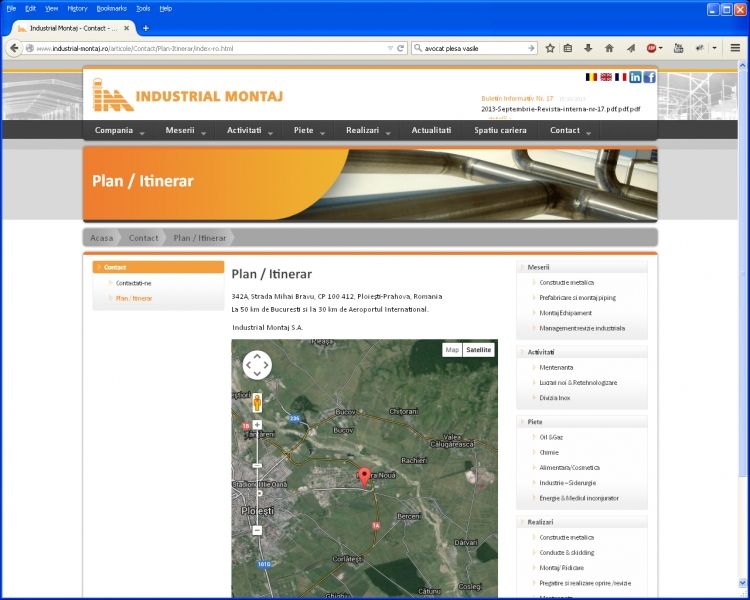Screen dimensions: 750x600
Task: Click the LinkedIn icon in the header
Action: click(635, 77)
